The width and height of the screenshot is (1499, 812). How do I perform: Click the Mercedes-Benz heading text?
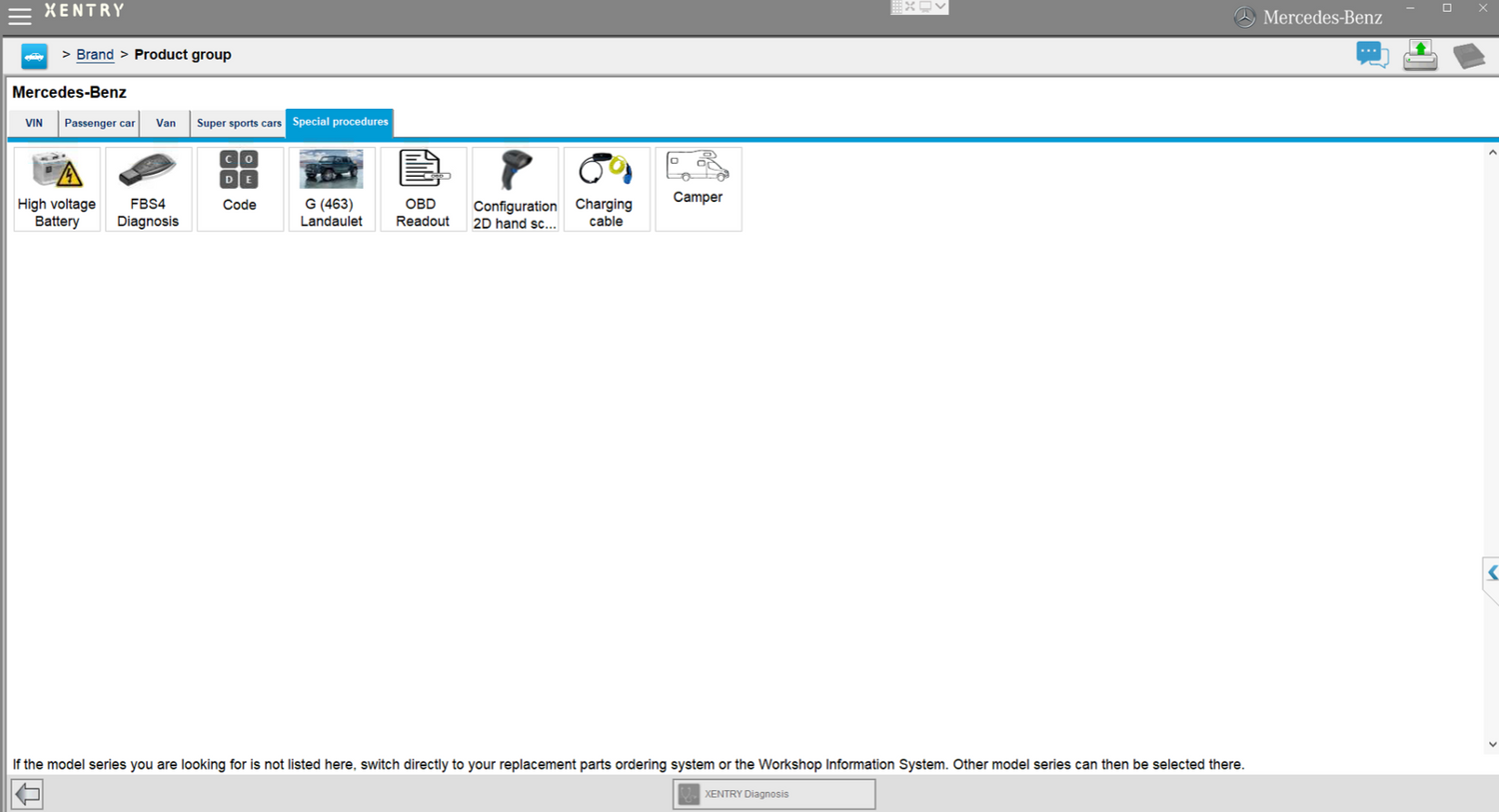point(69,92)
